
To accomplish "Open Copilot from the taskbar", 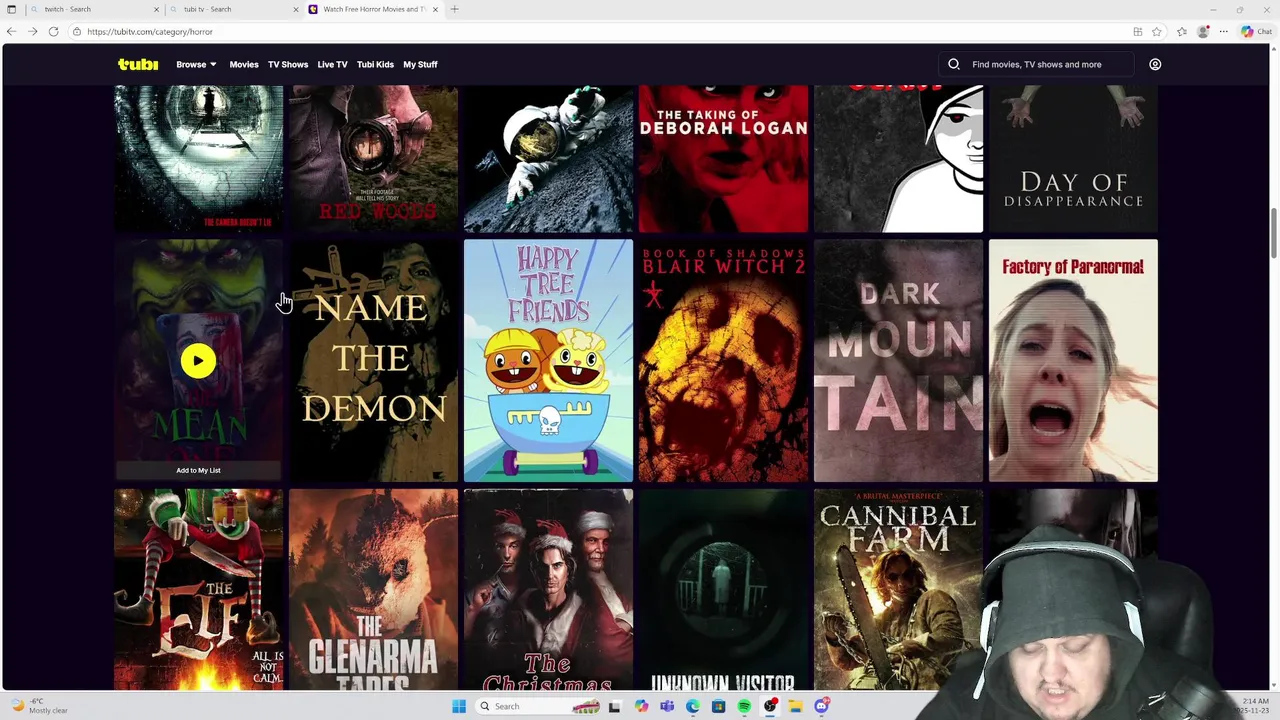I will click(641, 706).
